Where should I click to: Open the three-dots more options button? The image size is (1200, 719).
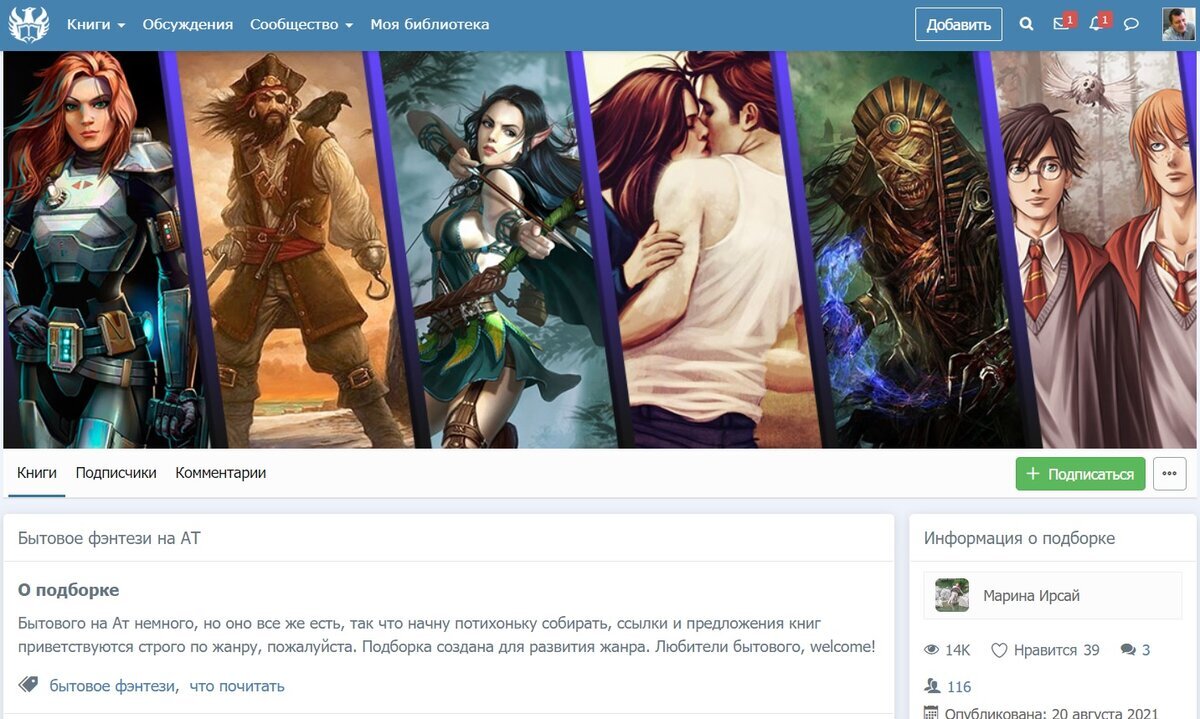pyautogui.click(x=1170, y=474)
